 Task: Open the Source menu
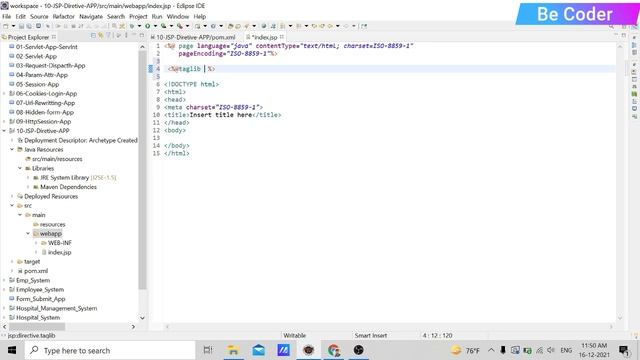point(39,16)
